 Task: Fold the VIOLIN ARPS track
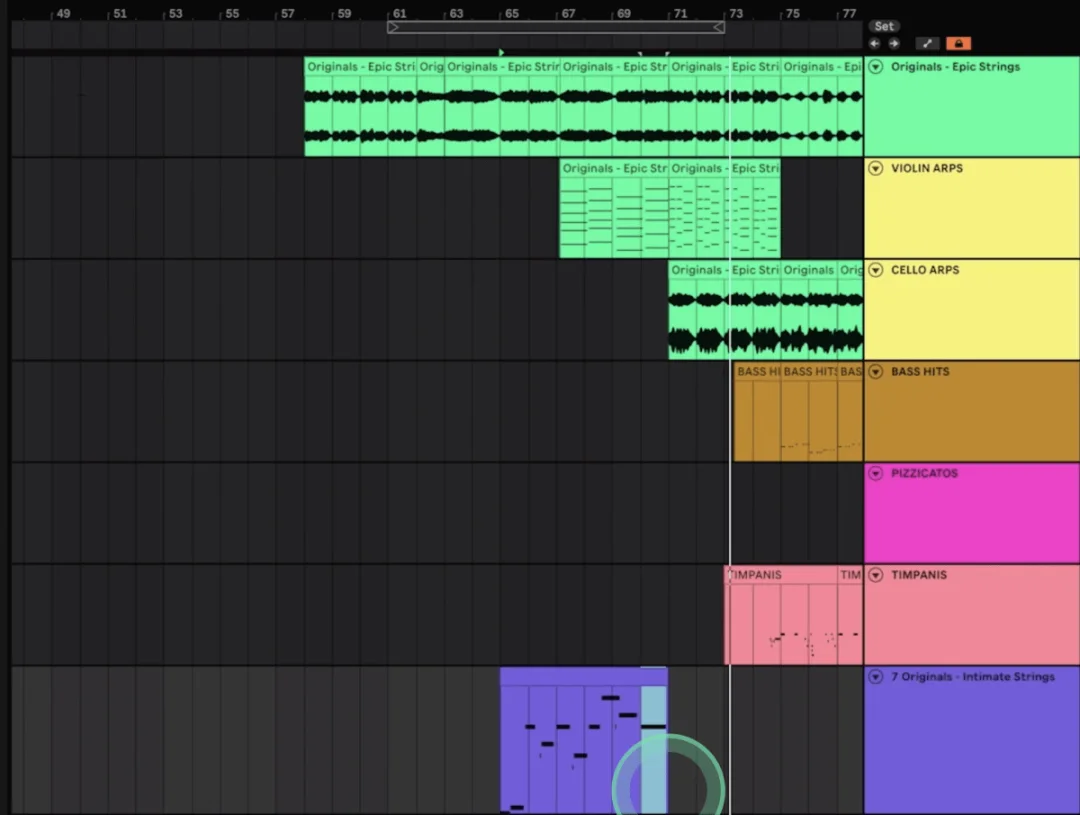(x=875, y=168)
